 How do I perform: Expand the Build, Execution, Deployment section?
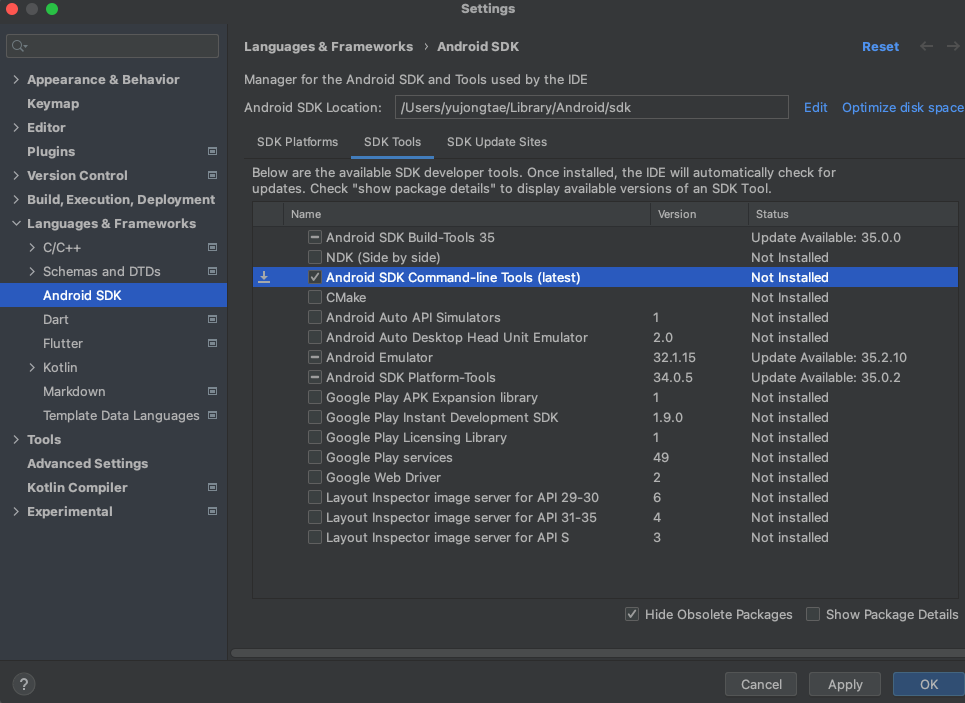(x=16, y=200)
